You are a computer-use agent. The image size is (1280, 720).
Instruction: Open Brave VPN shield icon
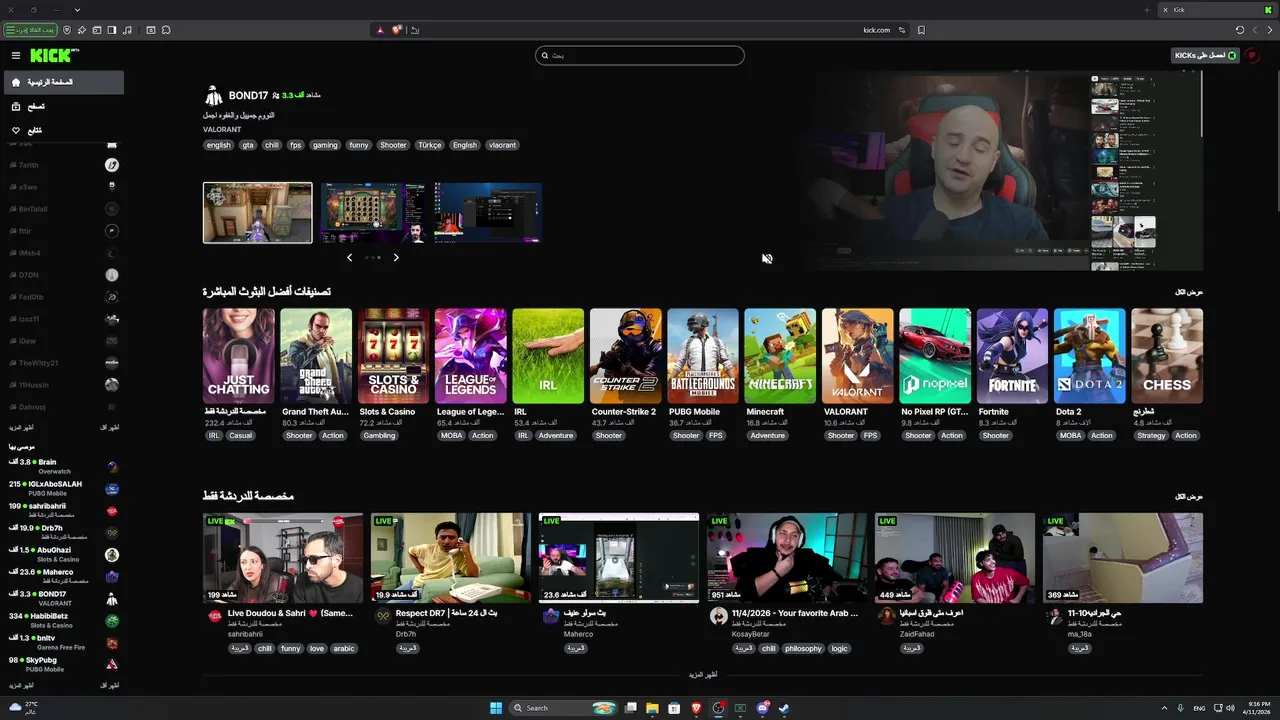(68, 30)
